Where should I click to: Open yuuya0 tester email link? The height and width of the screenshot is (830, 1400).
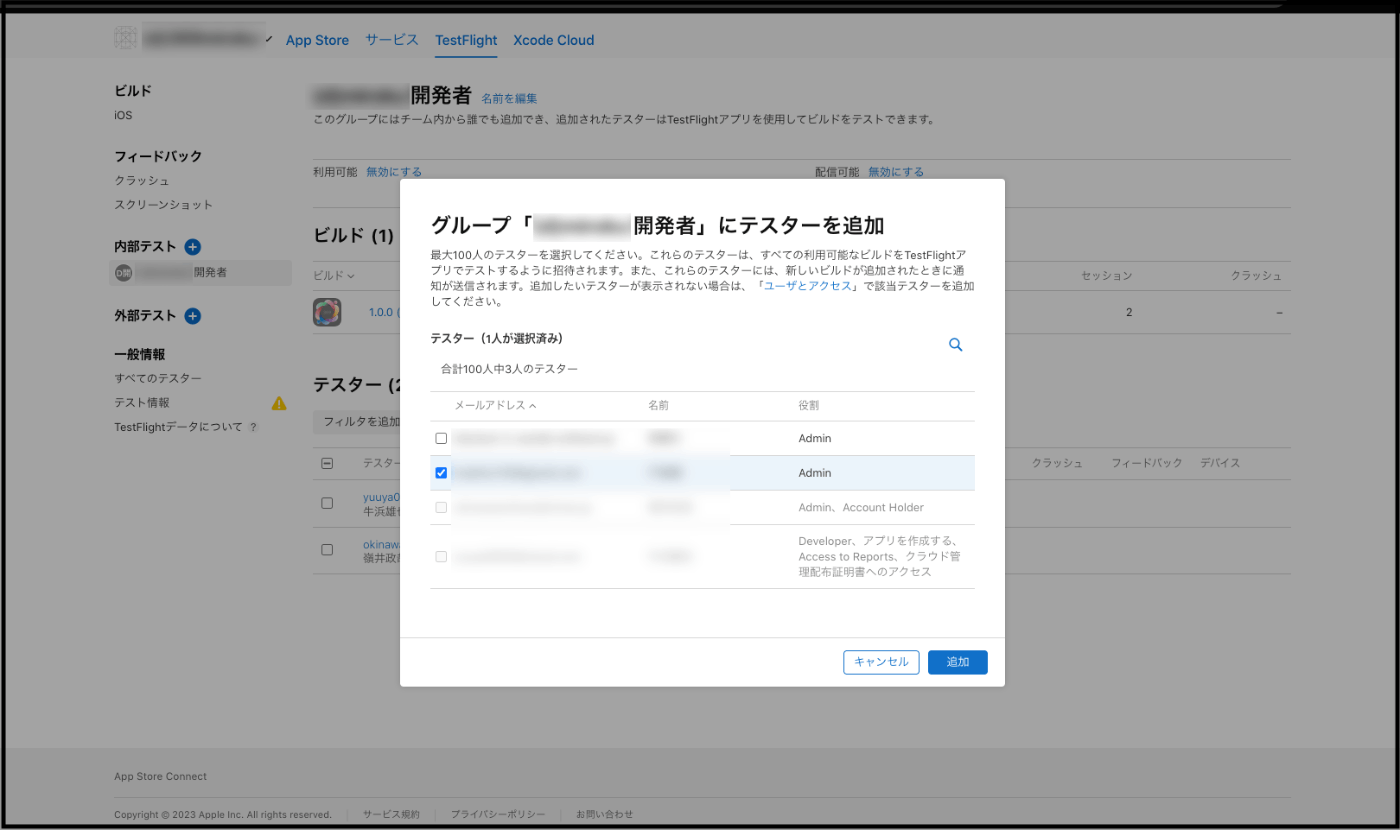point(381,497)
